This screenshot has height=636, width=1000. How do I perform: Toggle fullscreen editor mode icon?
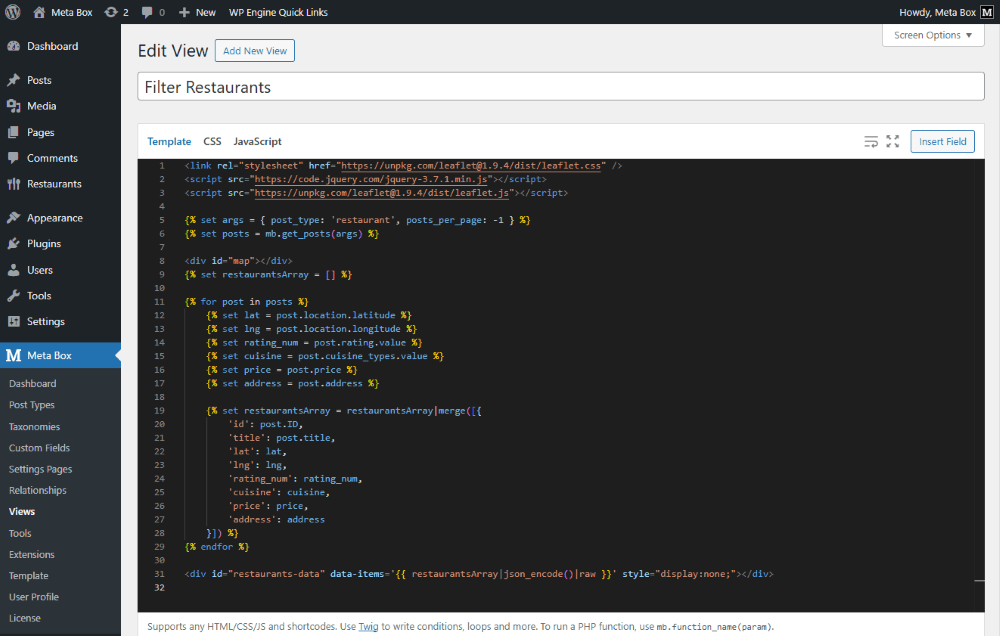point(893,142)
